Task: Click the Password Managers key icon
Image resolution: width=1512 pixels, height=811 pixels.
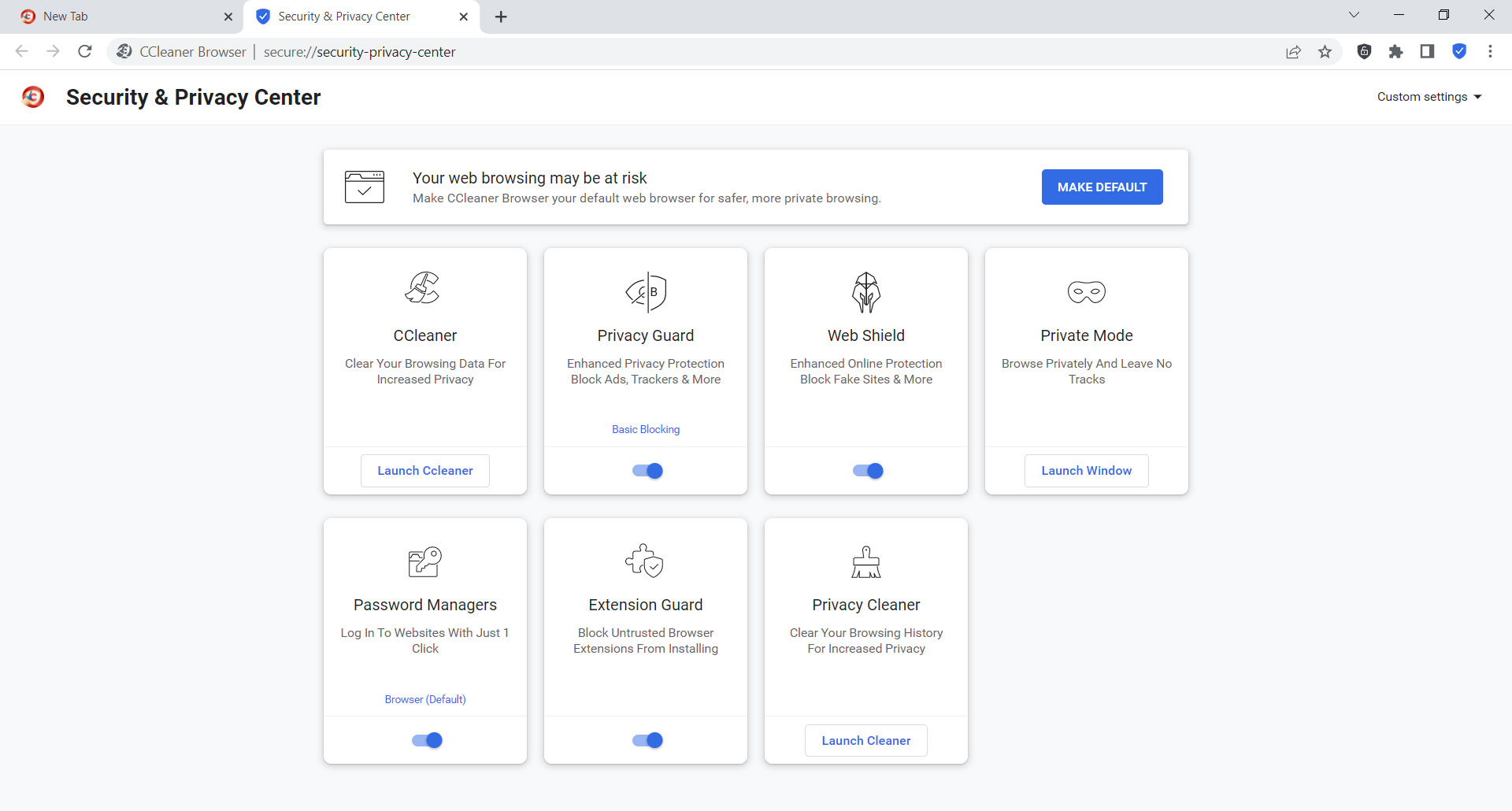Action: [x=425, y=561]
